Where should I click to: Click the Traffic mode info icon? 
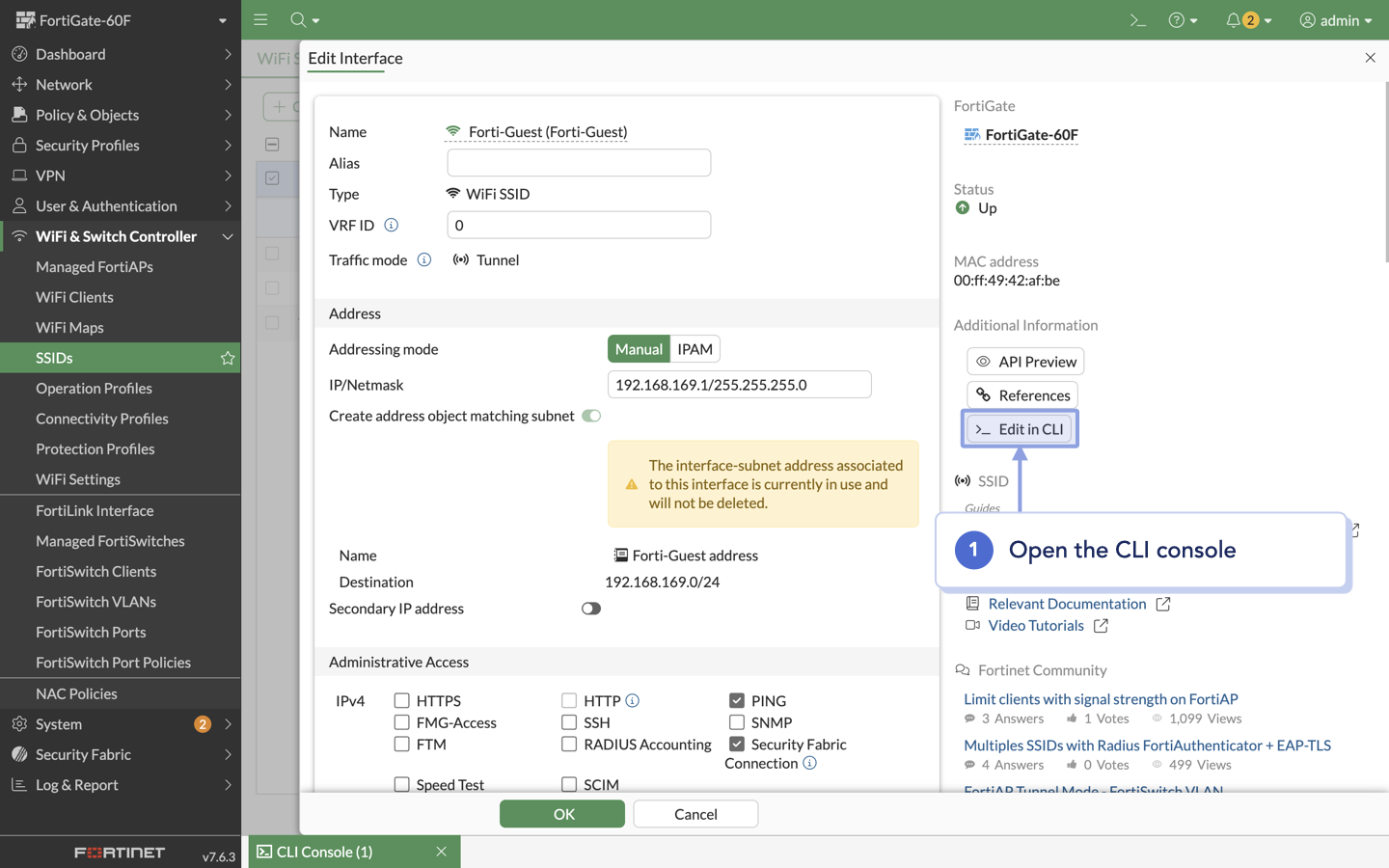[x=423, y=259]
